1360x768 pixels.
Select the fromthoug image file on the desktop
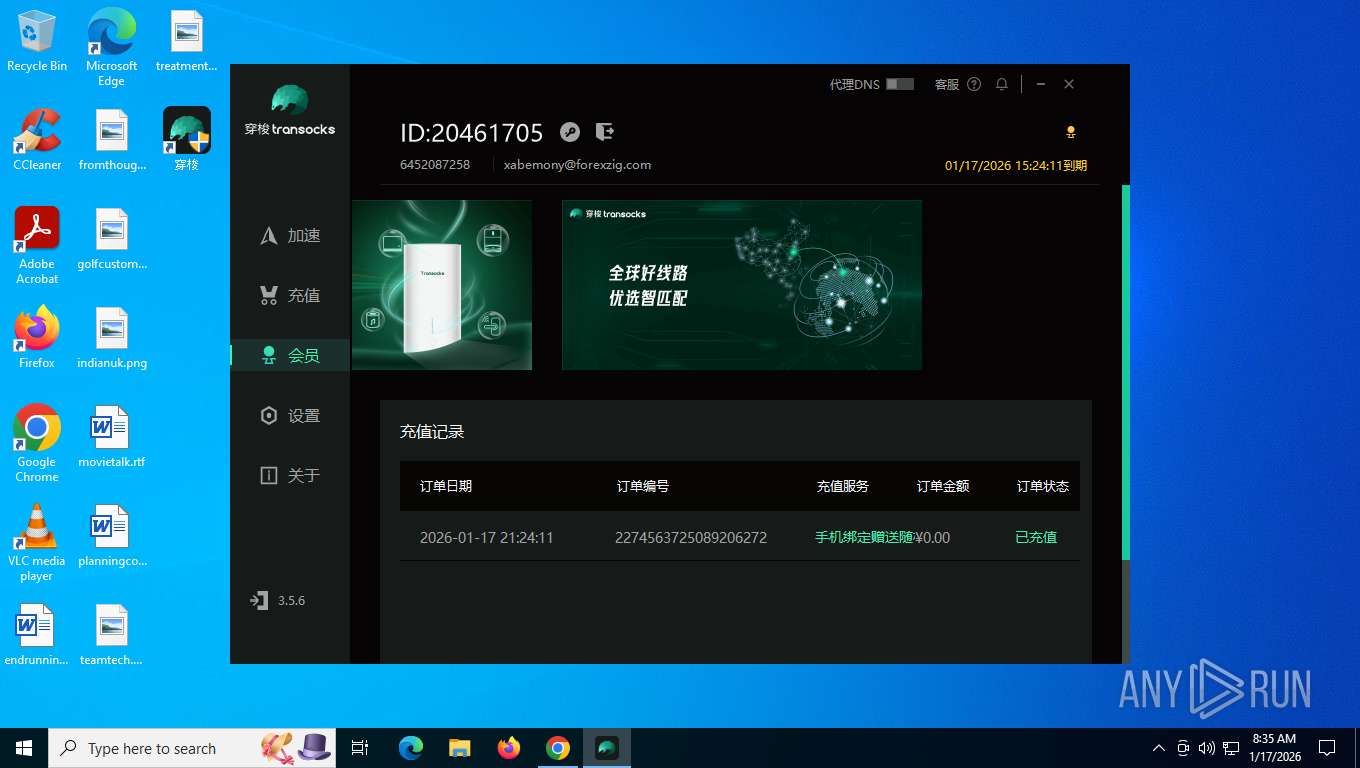(112, 140)
